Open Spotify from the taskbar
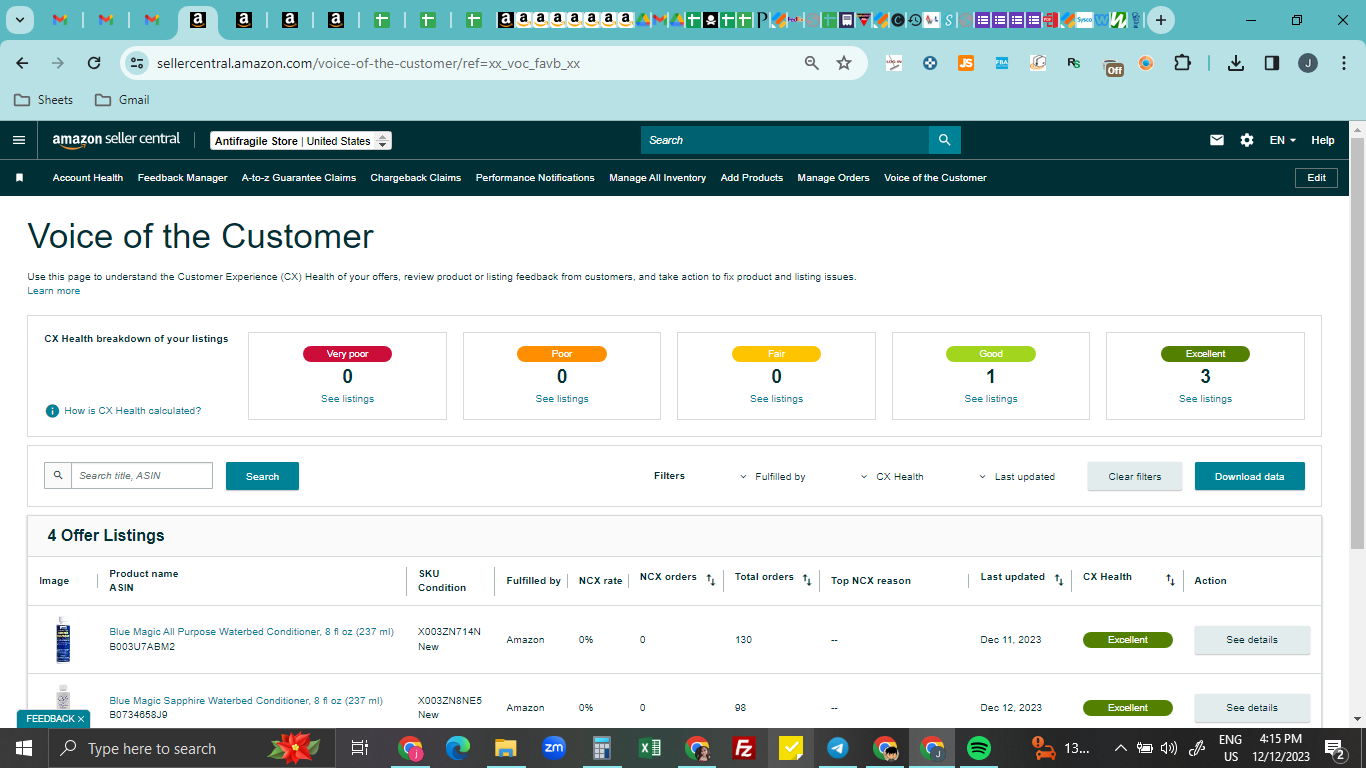Screen dimensions: 1366x768 pyautogui.click(x=979, y=748)
